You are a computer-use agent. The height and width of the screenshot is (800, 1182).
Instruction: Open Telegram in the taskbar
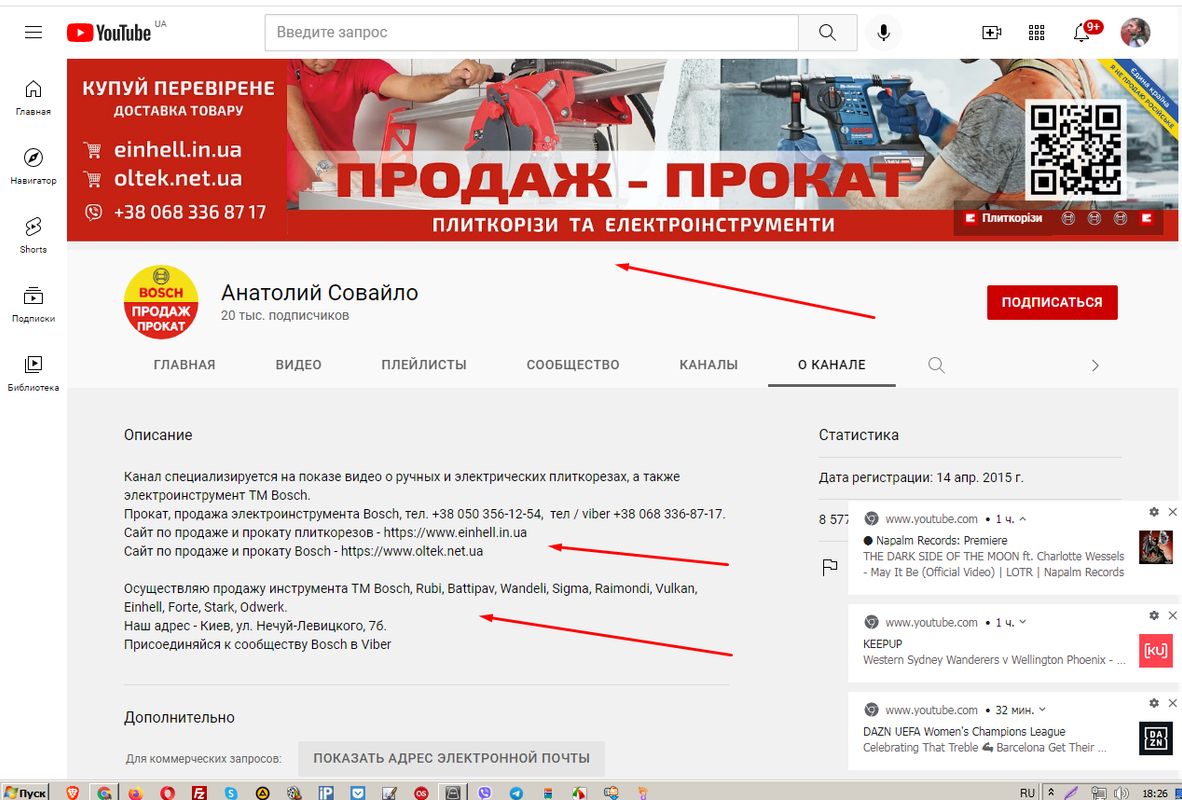click(x=516, y=792)
